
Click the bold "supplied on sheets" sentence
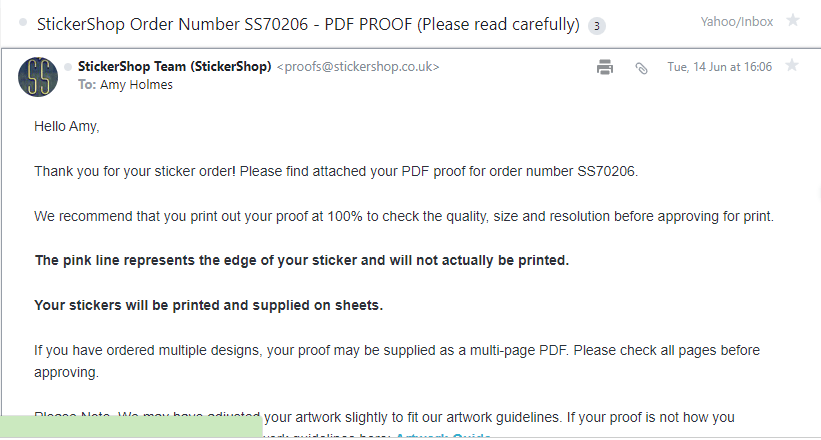click(x=208, y=305)
